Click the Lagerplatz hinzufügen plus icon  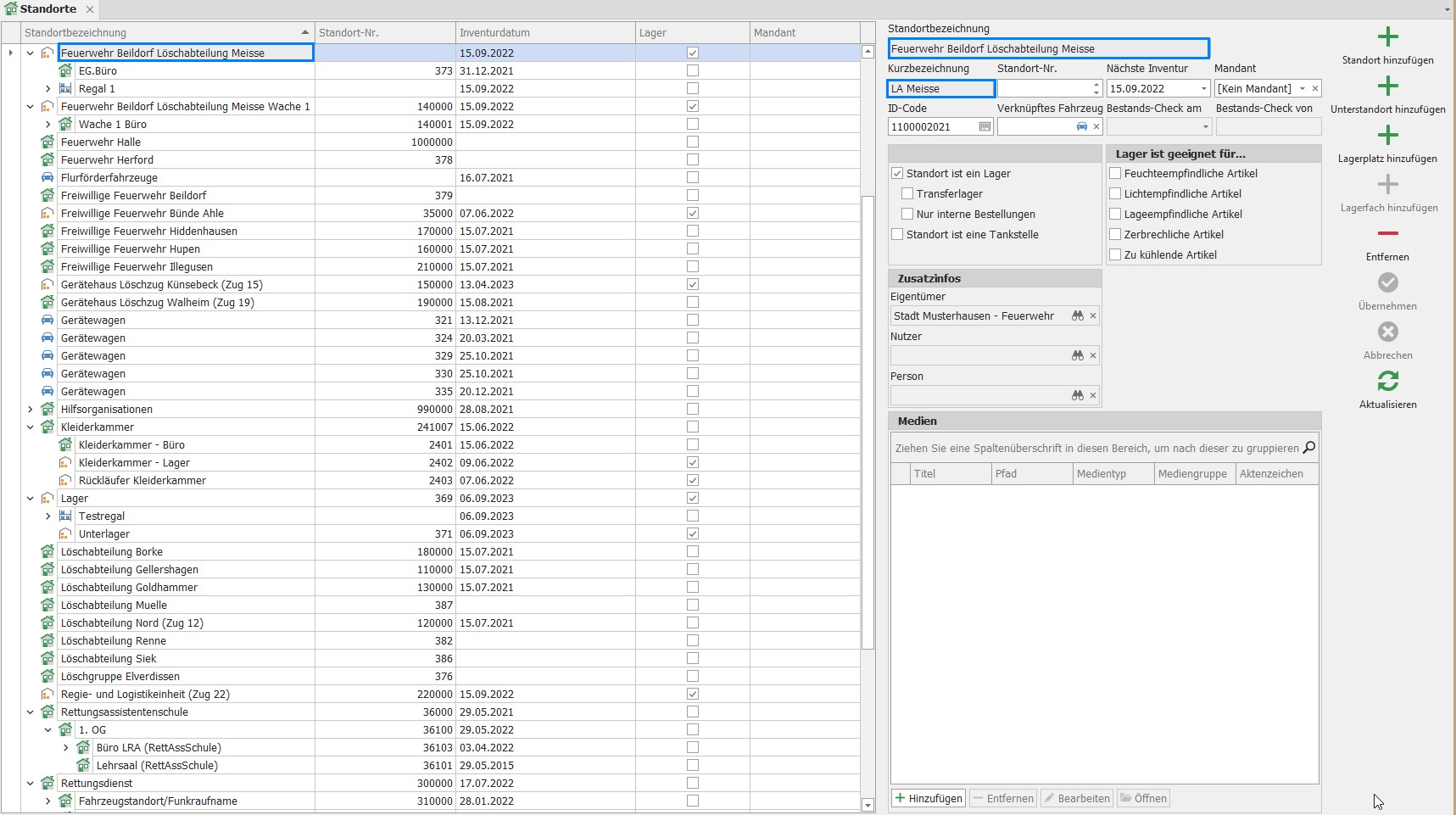(x=1387, y=136)
